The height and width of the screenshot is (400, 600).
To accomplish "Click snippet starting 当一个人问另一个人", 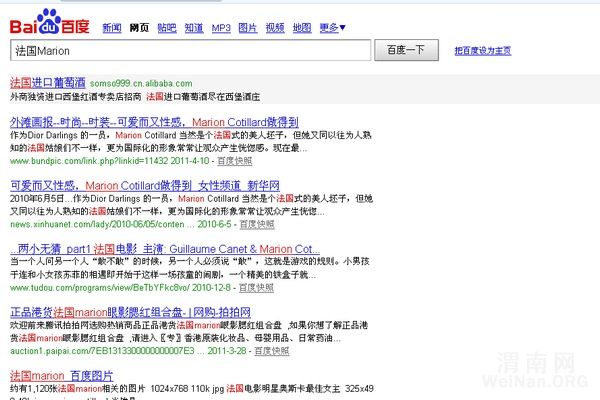I will [190, 268].
